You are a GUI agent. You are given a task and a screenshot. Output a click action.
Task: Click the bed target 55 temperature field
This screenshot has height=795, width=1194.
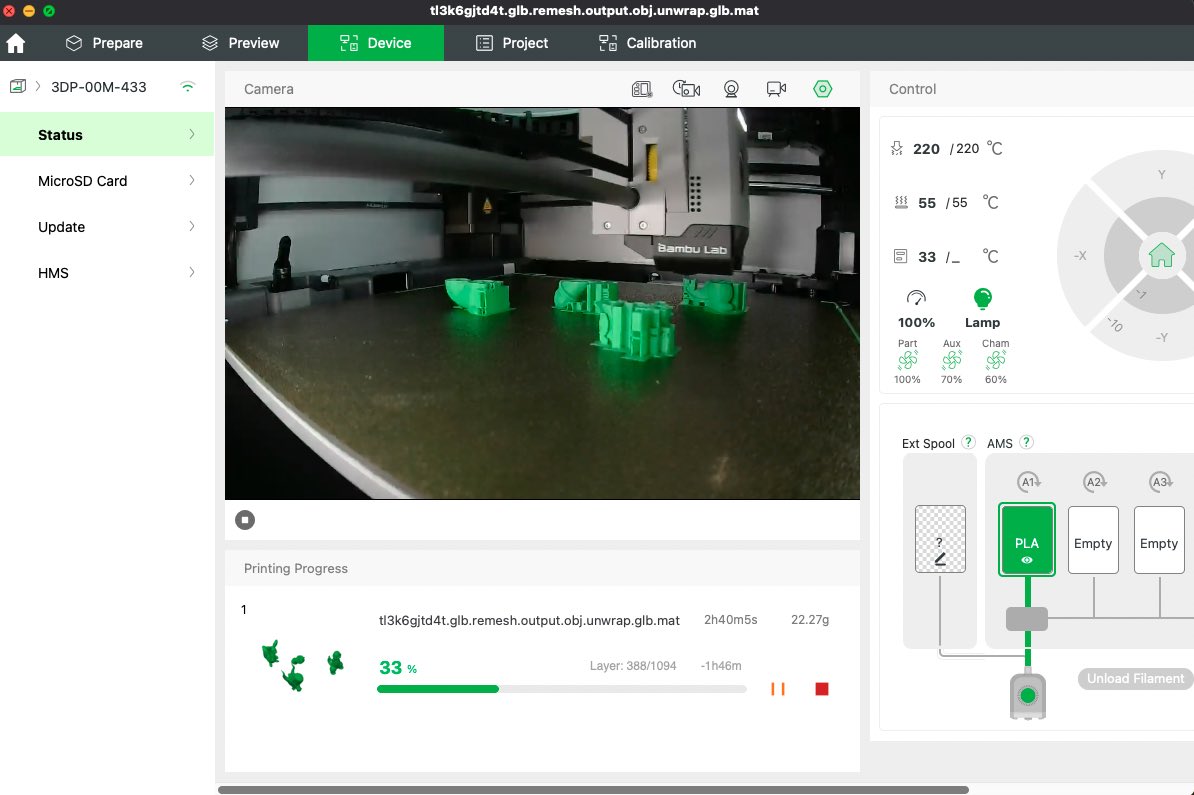coord(959,203)
